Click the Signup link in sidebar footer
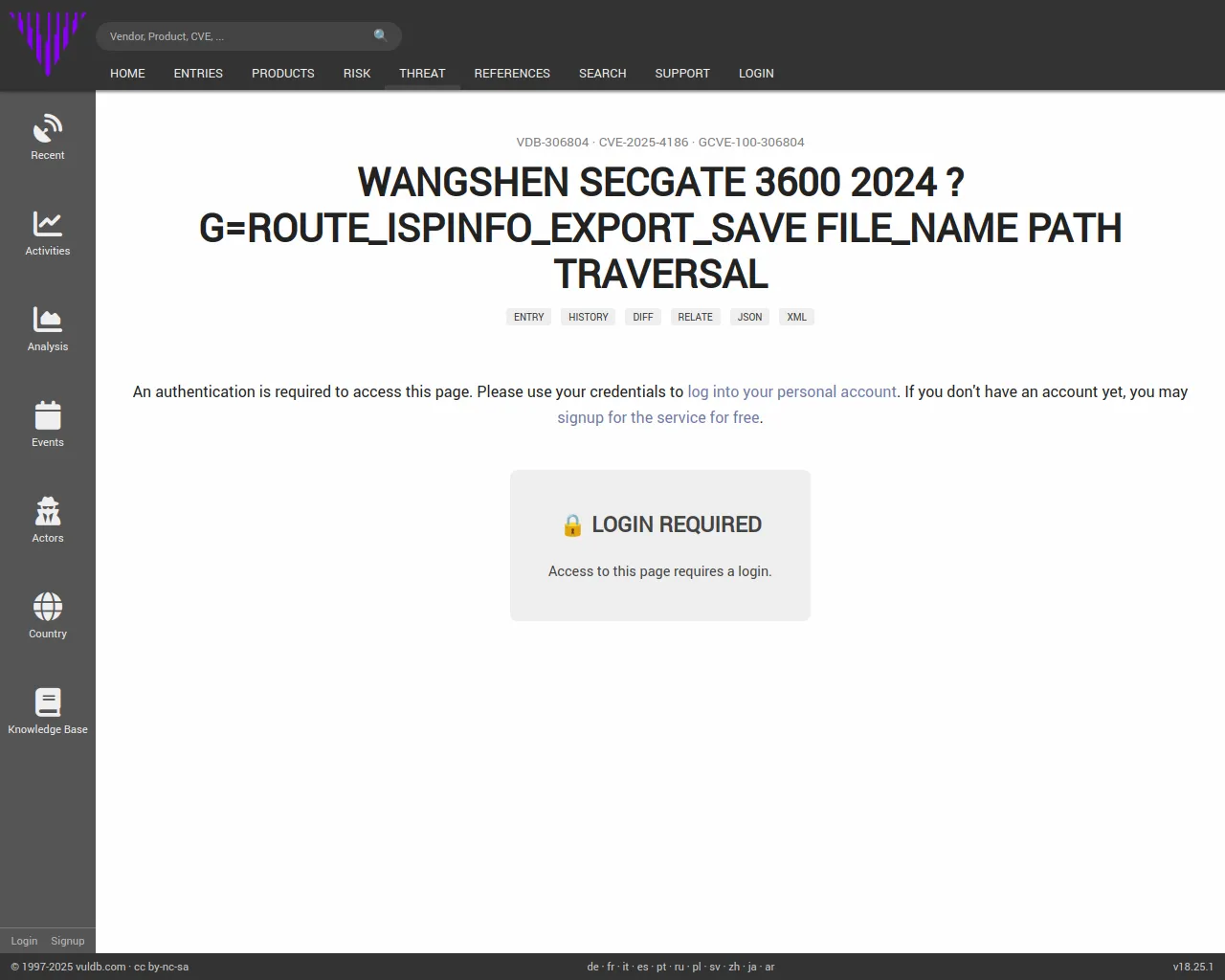1225x980 pixels. 68,941
